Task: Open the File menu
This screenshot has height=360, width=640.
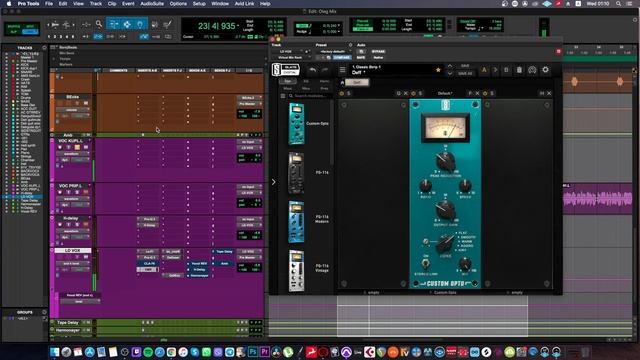Action: 49,4
